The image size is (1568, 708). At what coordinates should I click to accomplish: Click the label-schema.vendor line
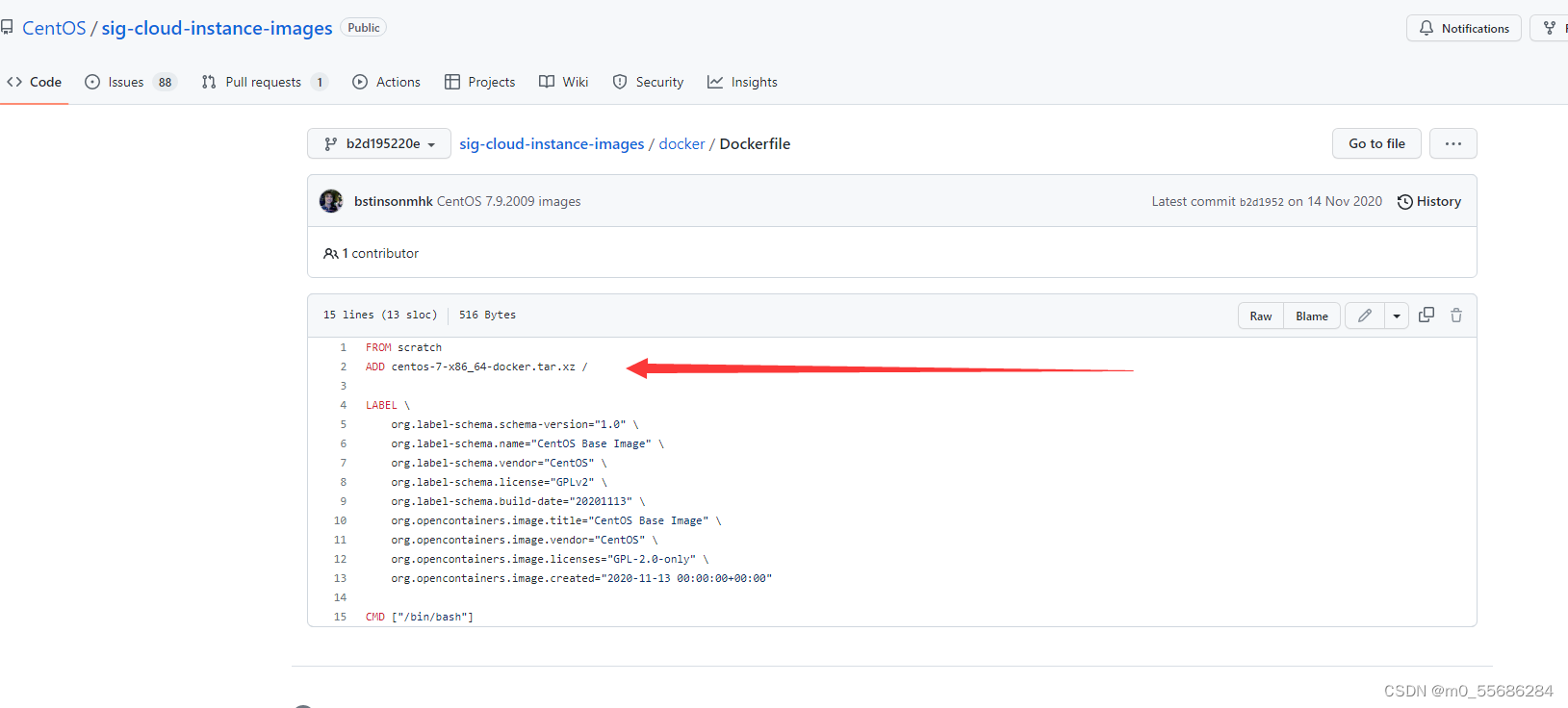point(499,463)
